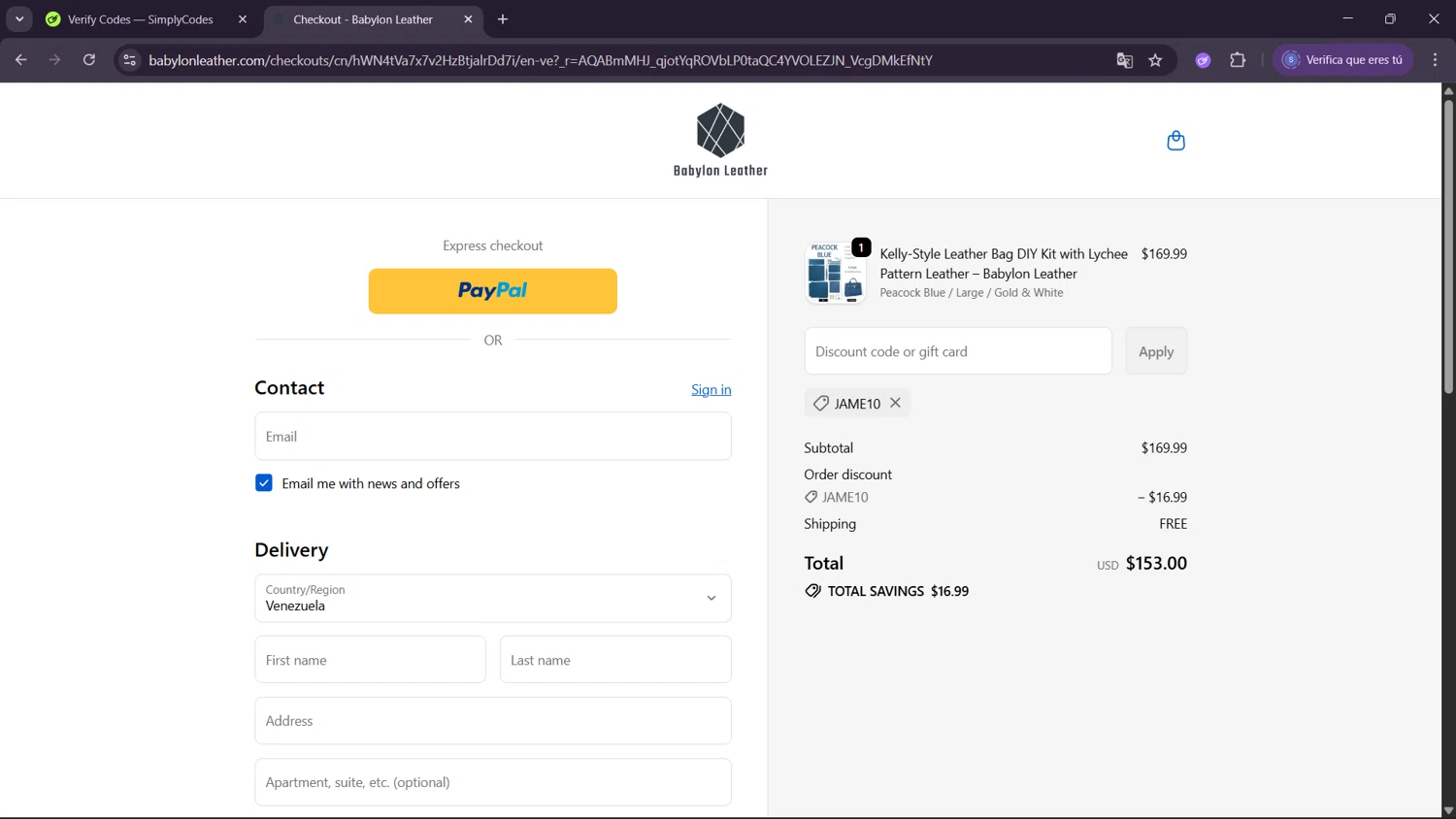The width and height of the screenshot is (1456, 819).
Task: Open the shopping bag cart icon
Action: tap(1175, 141)
